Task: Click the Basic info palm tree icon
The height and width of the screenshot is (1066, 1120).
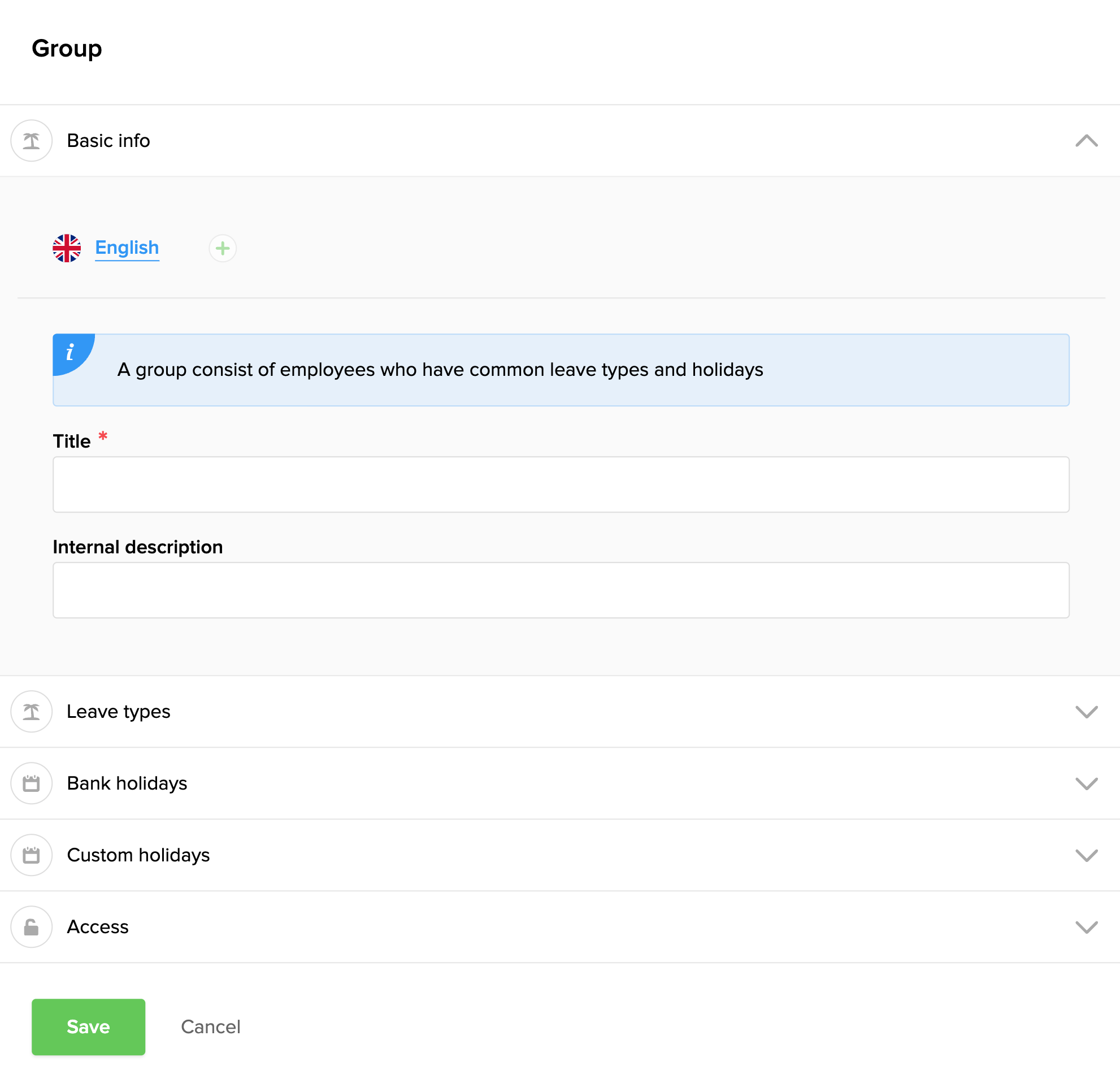Action: [31, 140]
